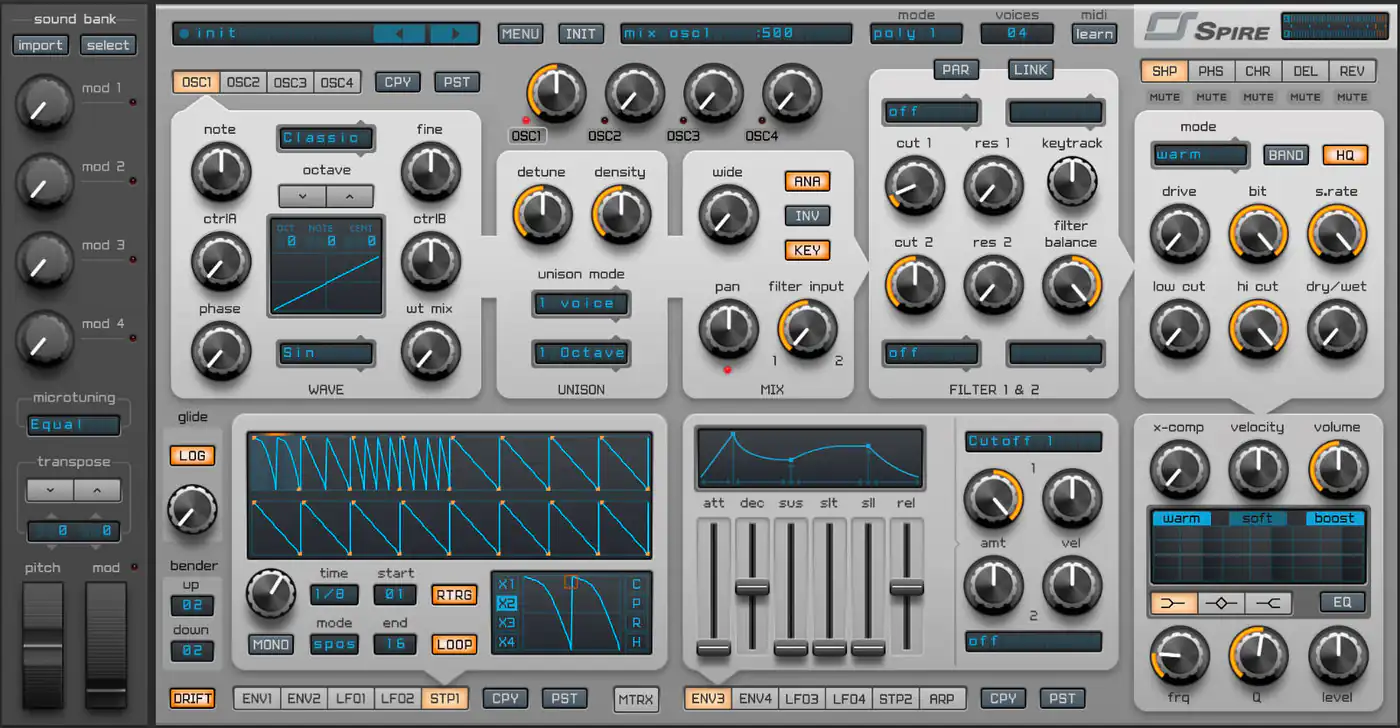Load previous preset with left arrow
Screen dimensions: 1400x728
[399, 34]
